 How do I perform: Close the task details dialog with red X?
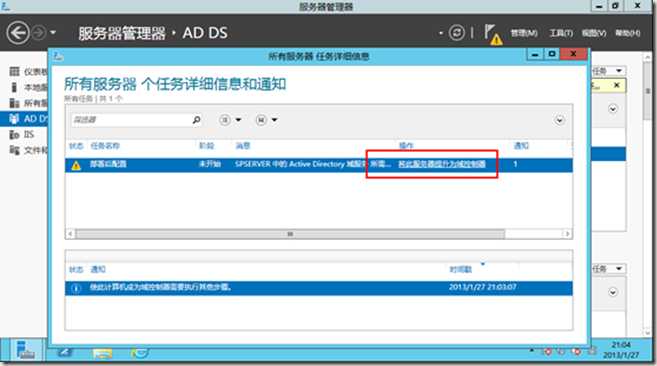tap(574, 54)
